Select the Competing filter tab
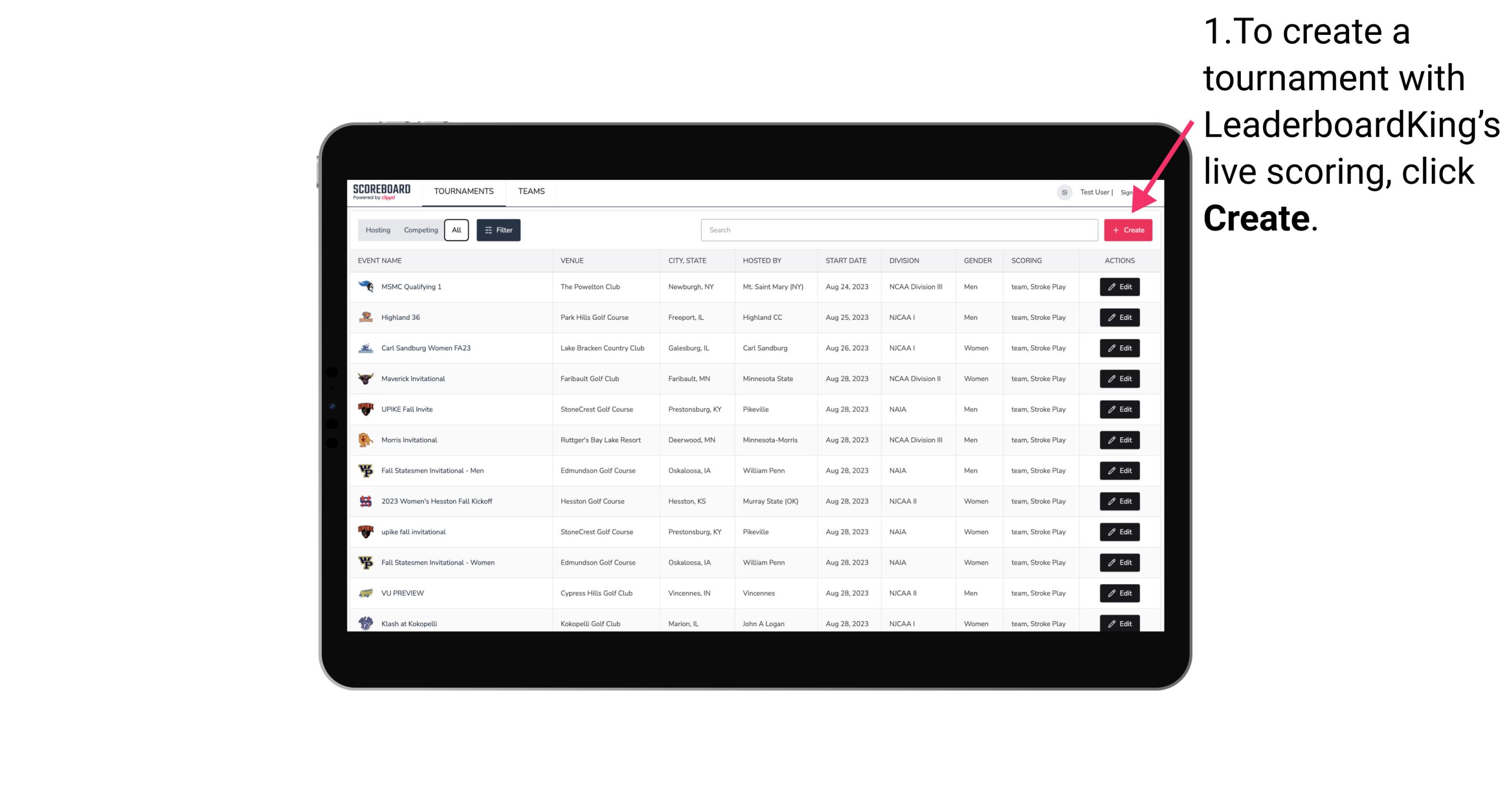Viewport: 1509px width, 812px height. coord(419,230)
